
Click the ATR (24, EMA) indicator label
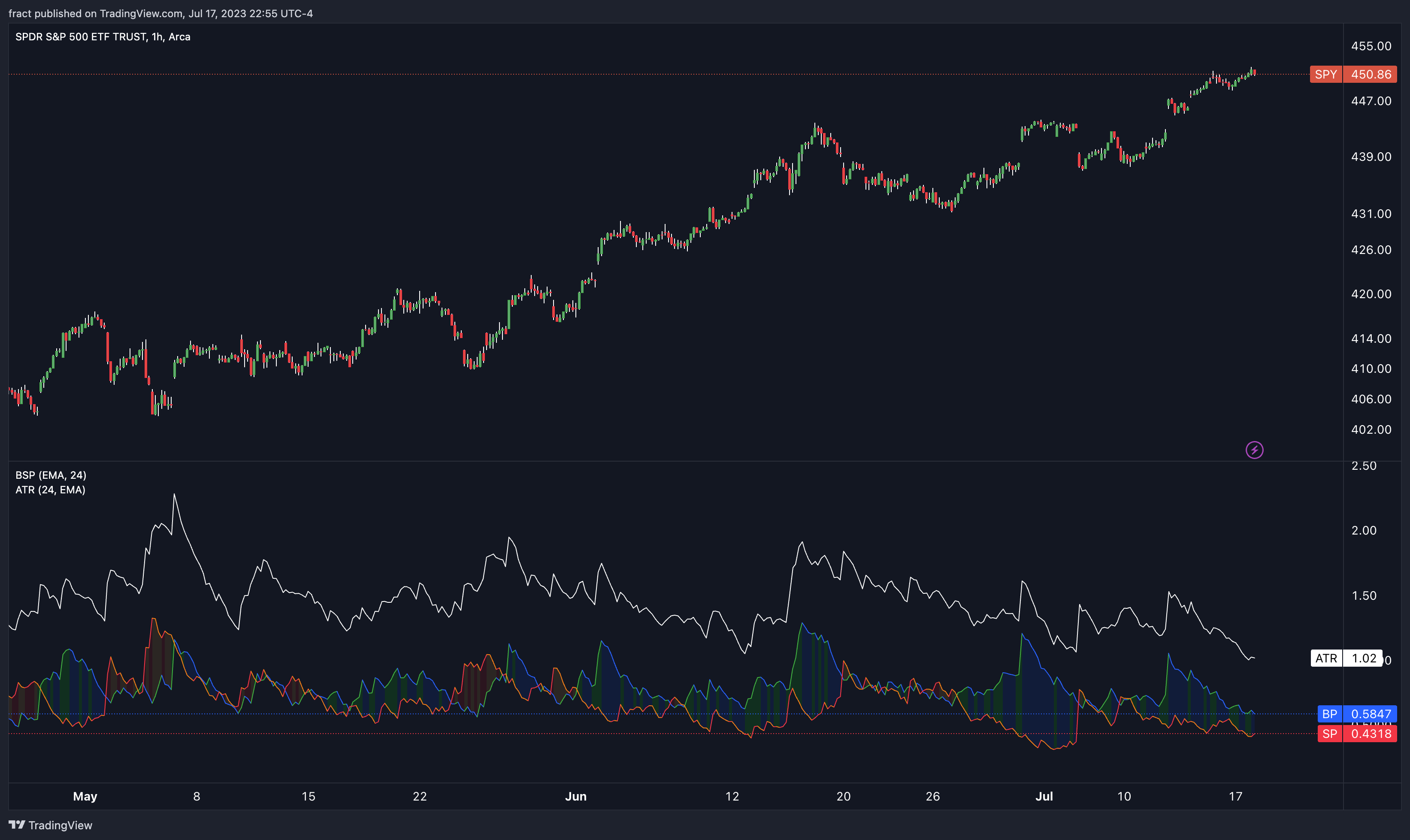pos(50,489)
